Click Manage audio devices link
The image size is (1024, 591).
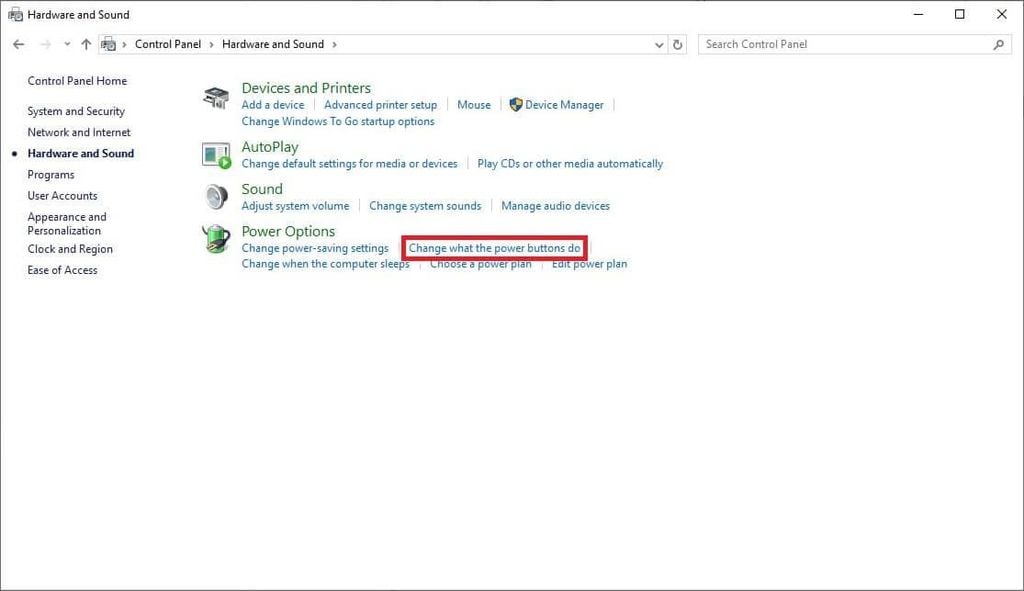(555, 206)
